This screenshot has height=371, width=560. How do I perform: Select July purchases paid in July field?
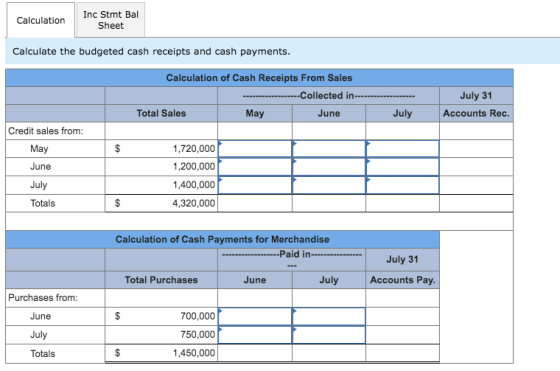point(329,335)
